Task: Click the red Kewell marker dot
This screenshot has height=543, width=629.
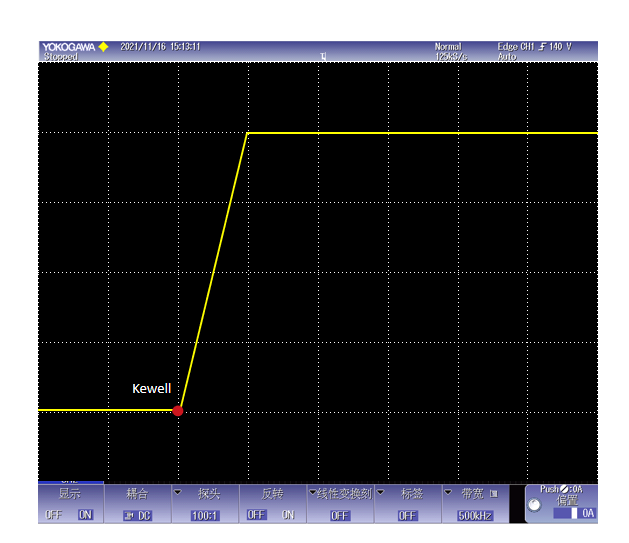Action: click(178, 411)
